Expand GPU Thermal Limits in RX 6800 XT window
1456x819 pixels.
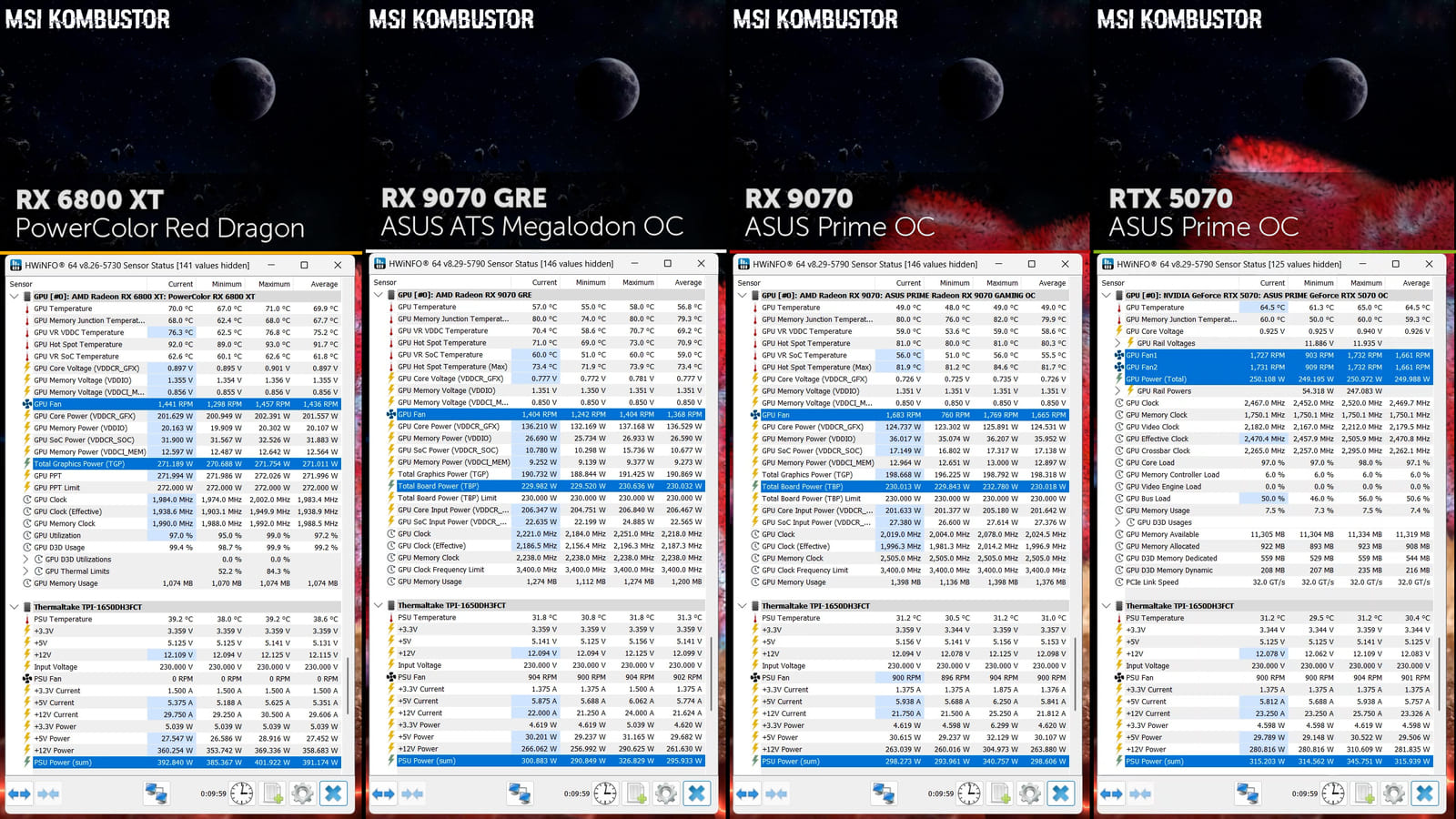coord(26,571)
